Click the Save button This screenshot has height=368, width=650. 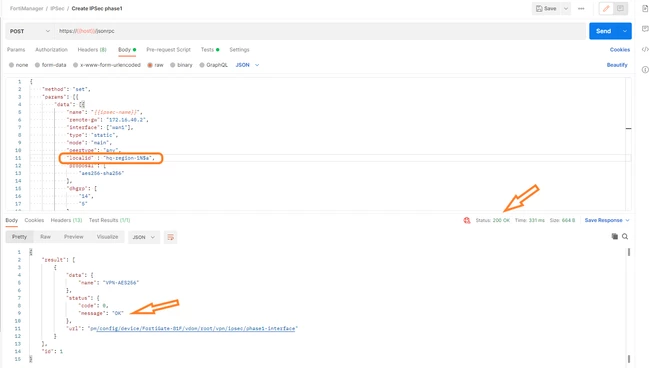546,9
